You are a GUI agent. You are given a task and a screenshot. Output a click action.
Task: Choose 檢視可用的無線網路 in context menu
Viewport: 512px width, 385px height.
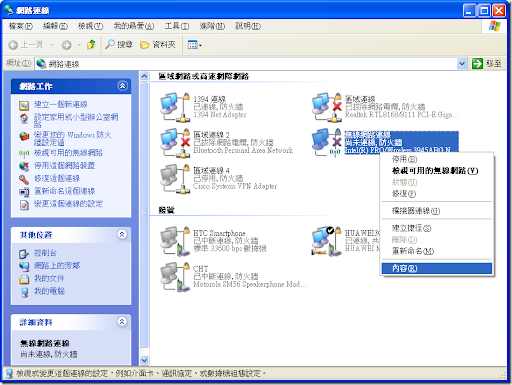click(x=437, y=171)
